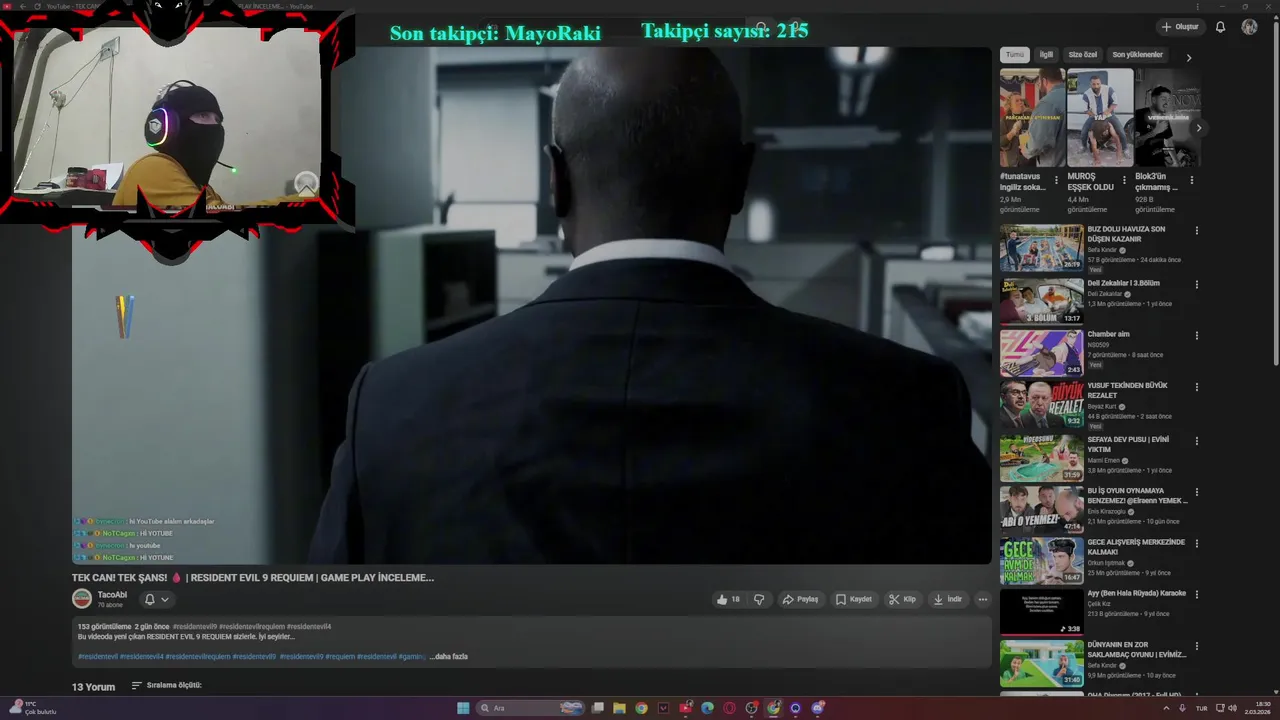Play the Chamber aim video thumbnail
The width and height of the screenshot is (1280, 720).
pos(1042,353)
